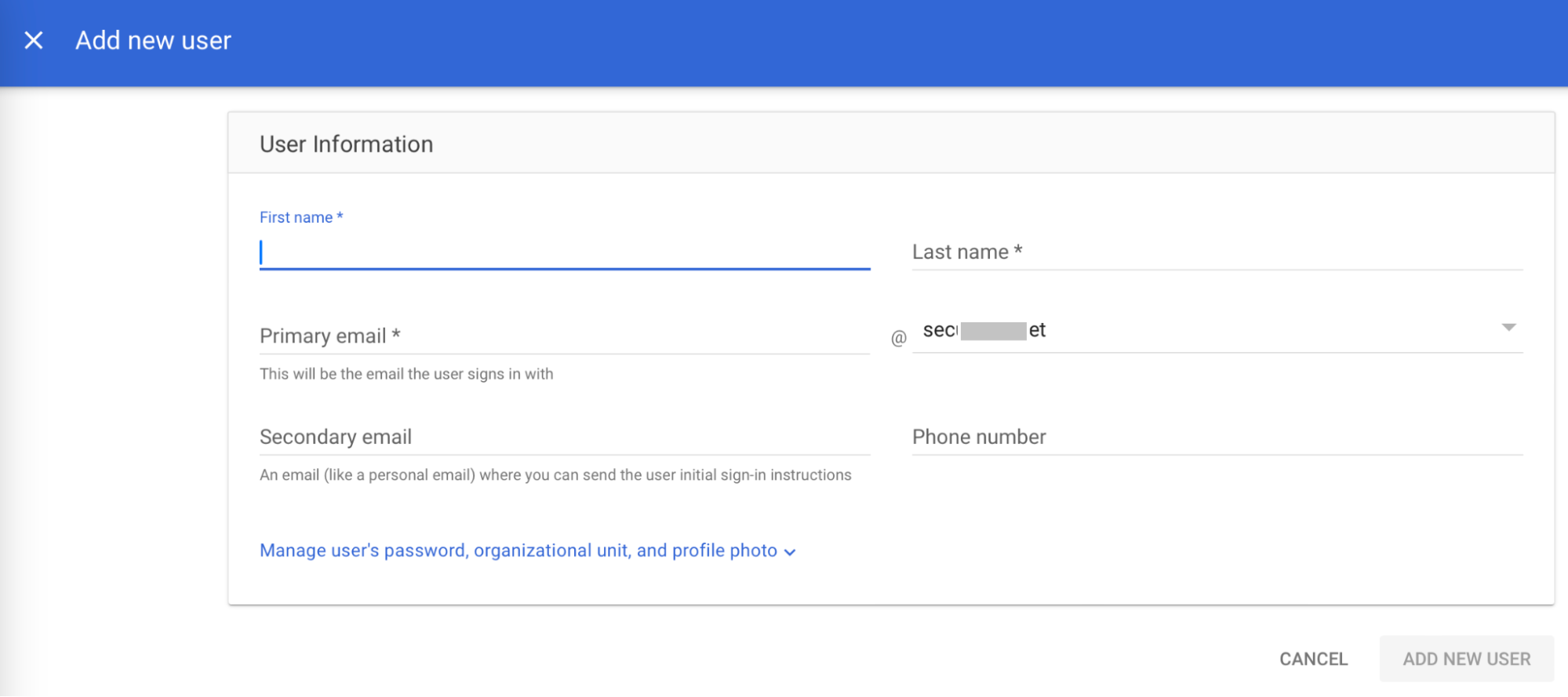1568x697 pixels.
Task: Close the Add new user dialog
Action: pyautogui.click(x=34, y=40)
